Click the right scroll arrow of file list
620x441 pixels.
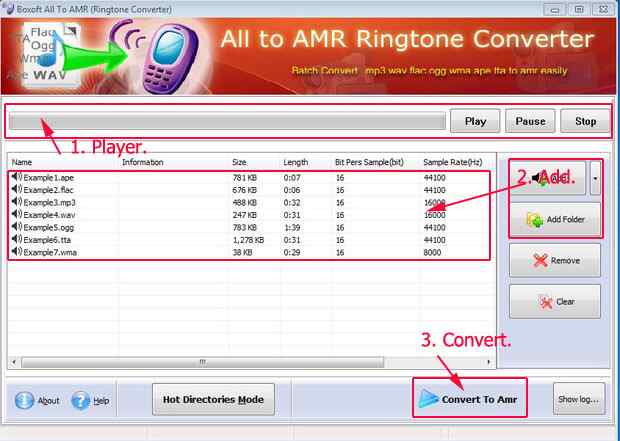489,362
